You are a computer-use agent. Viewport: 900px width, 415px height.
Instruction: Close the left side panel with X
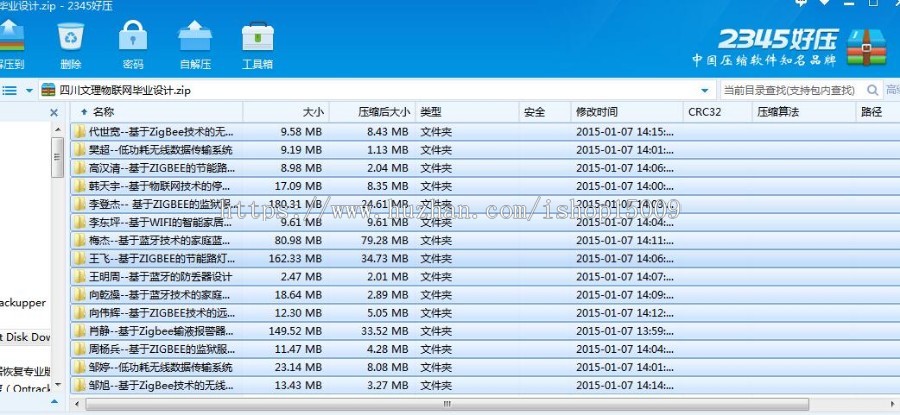pyautogui.click(x=54, y=113)
